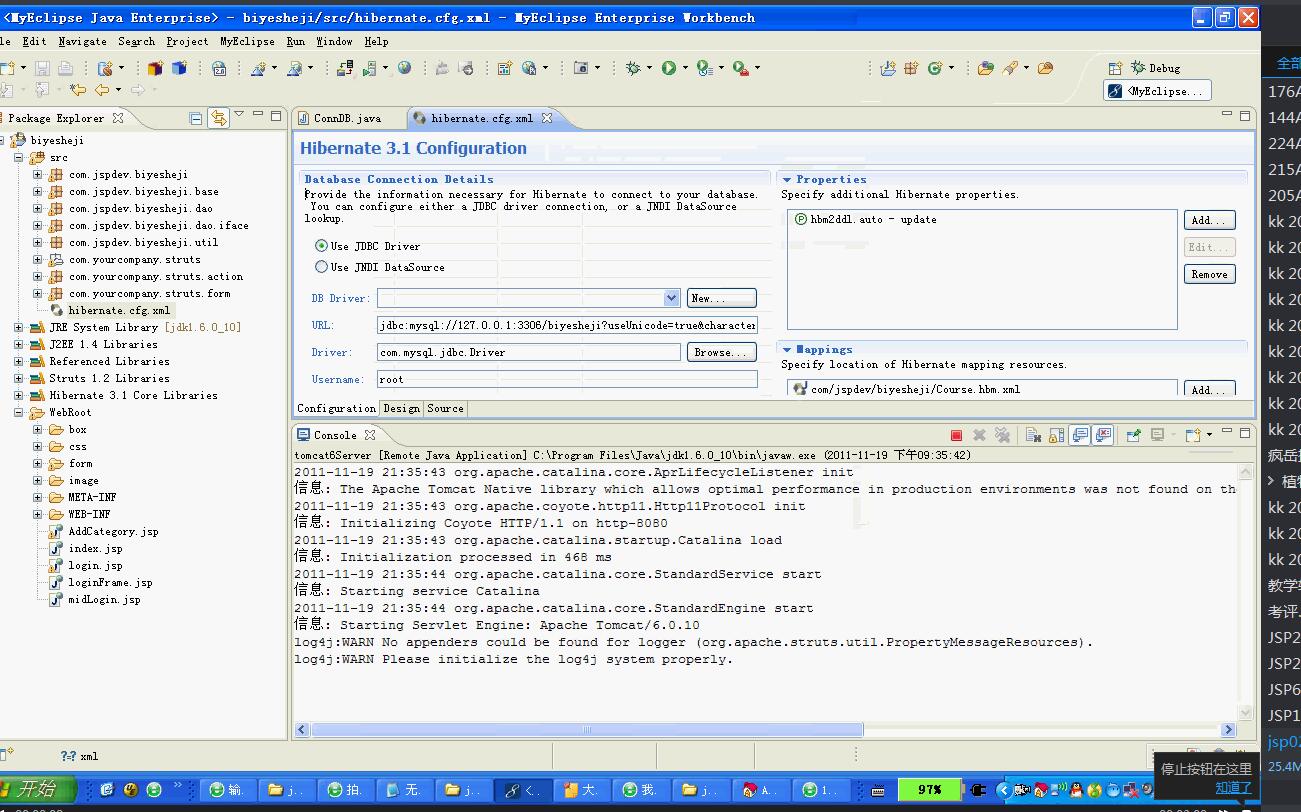The width and height of the screenshot is (1301, 812).
Task: Click the MyEclipse perspective button
Action: click(x=1157, y=91)
